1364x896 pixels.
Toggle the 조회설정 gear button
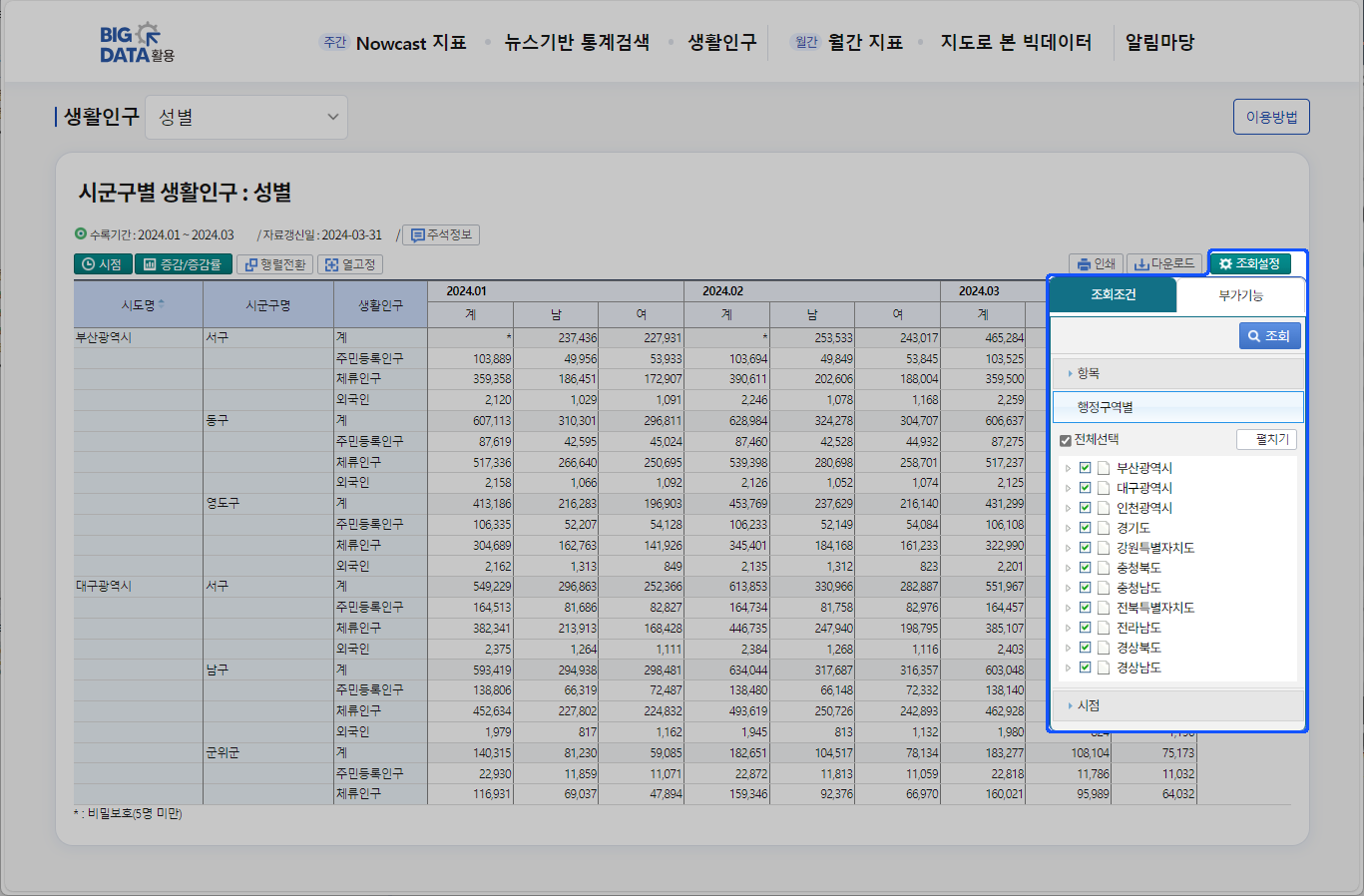point(1249,263)
